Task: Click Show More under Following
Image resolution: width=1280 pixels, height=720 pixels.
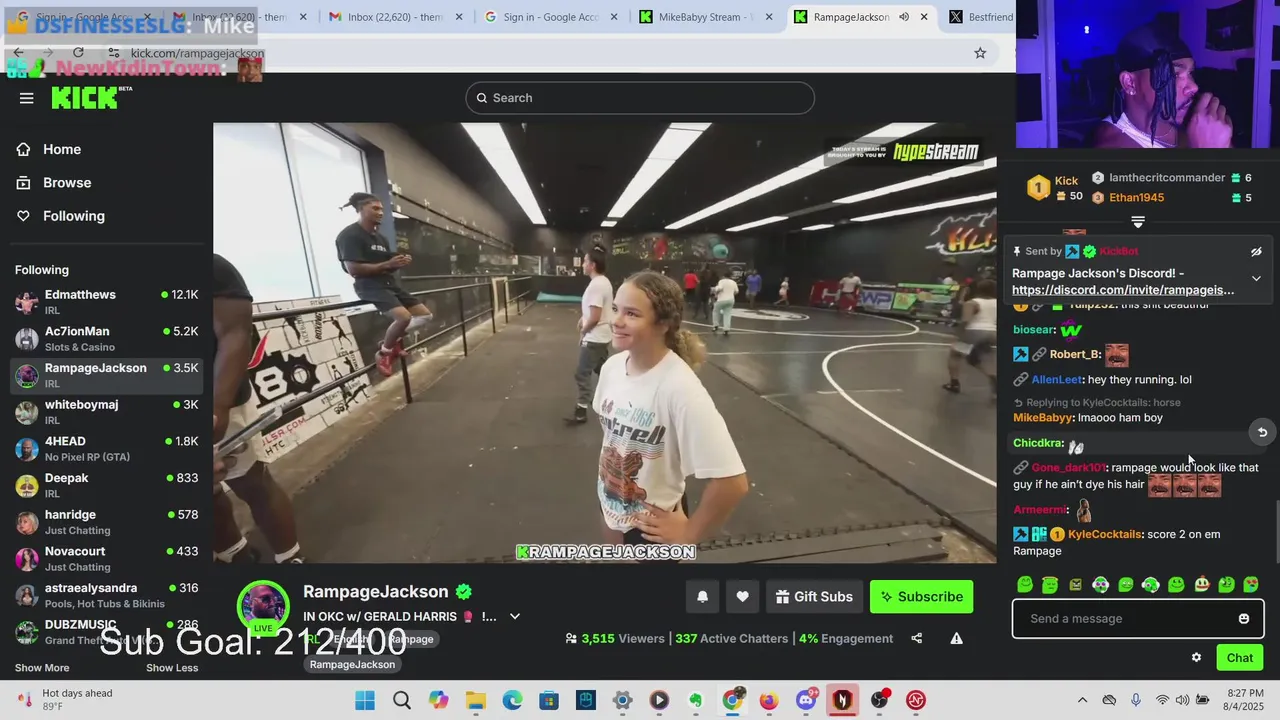Action: (x=42, y=668)
